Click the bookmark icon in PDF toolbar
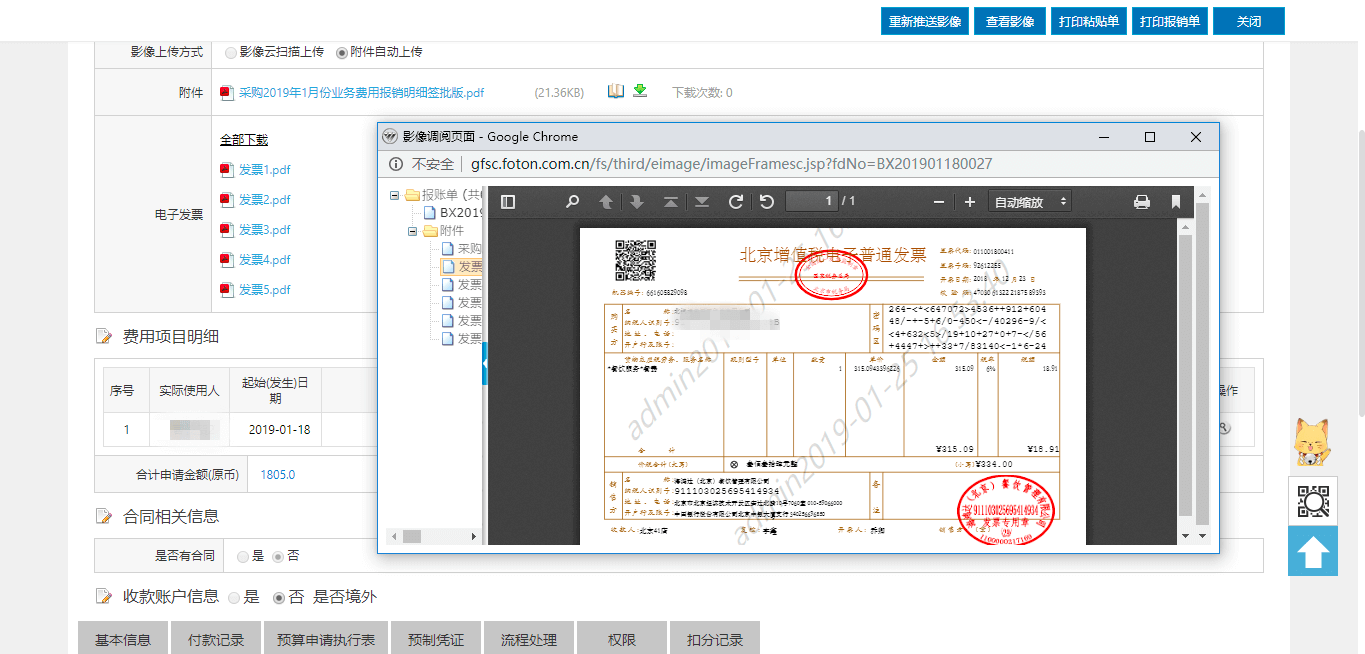The image size is (1365, 654). (1176, 202)
